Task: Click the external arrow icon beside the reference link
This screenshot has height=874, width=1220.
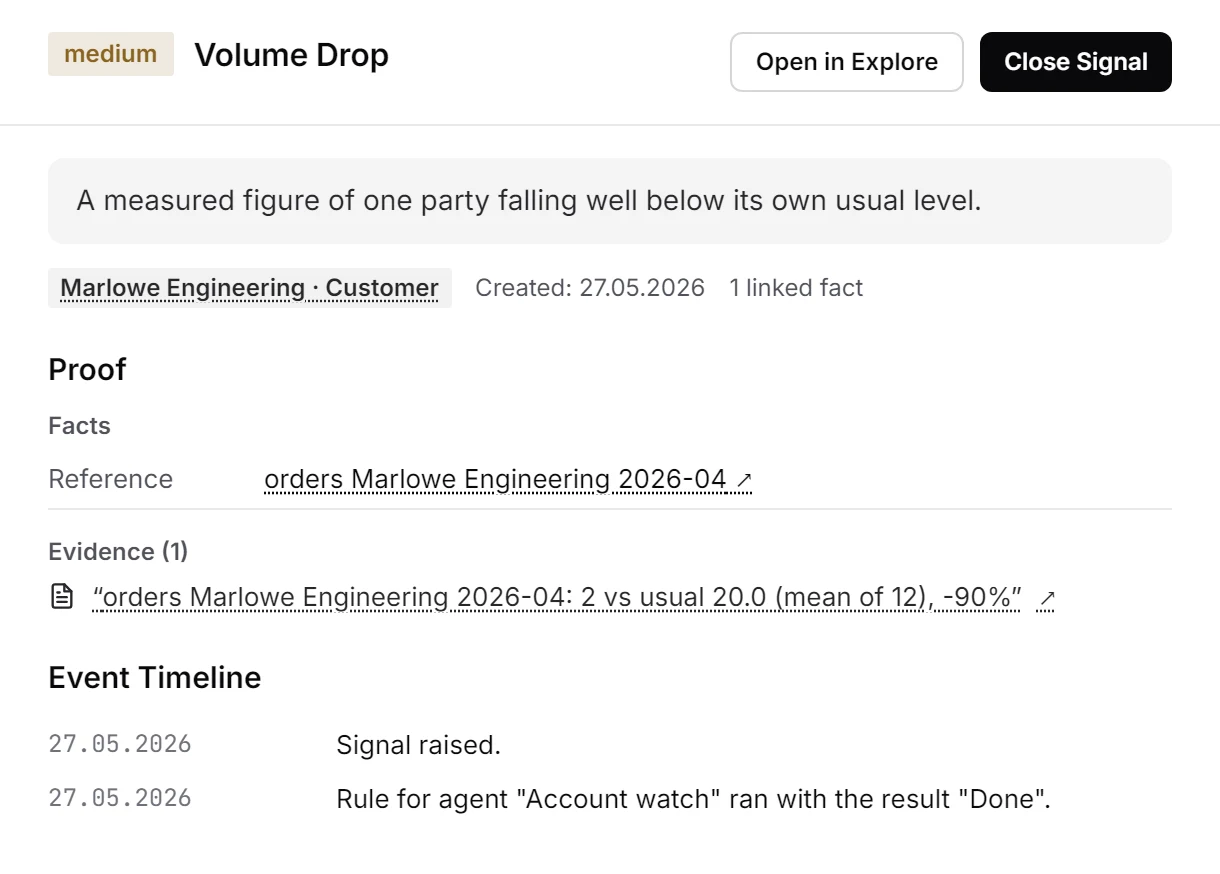Action: (743, 481)
